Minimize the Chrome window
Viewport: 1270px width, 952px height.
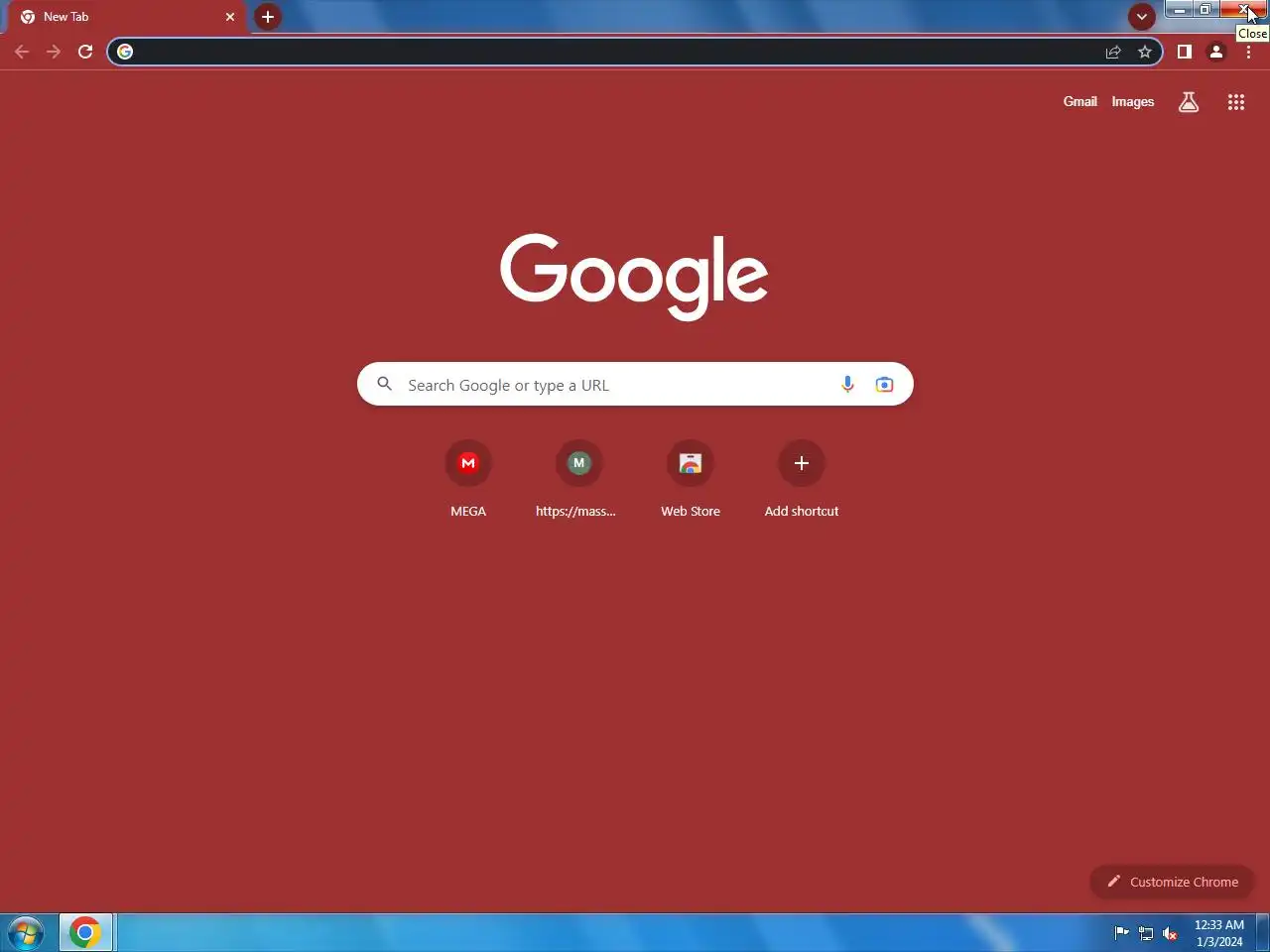(x=1179, y=9)
